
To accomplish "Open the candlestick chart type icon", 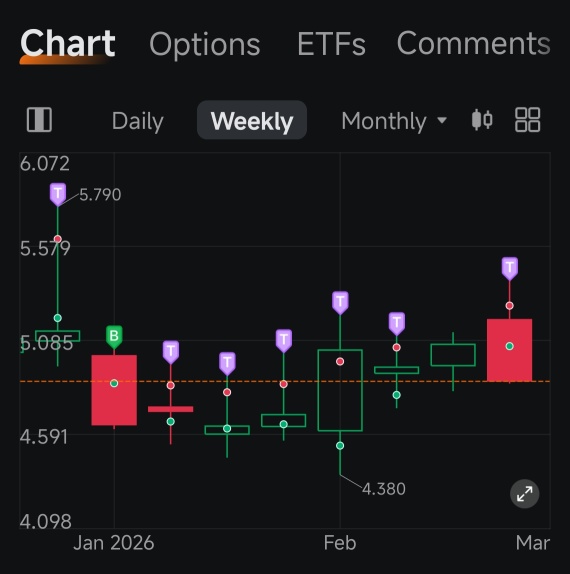I will point(482,120).
